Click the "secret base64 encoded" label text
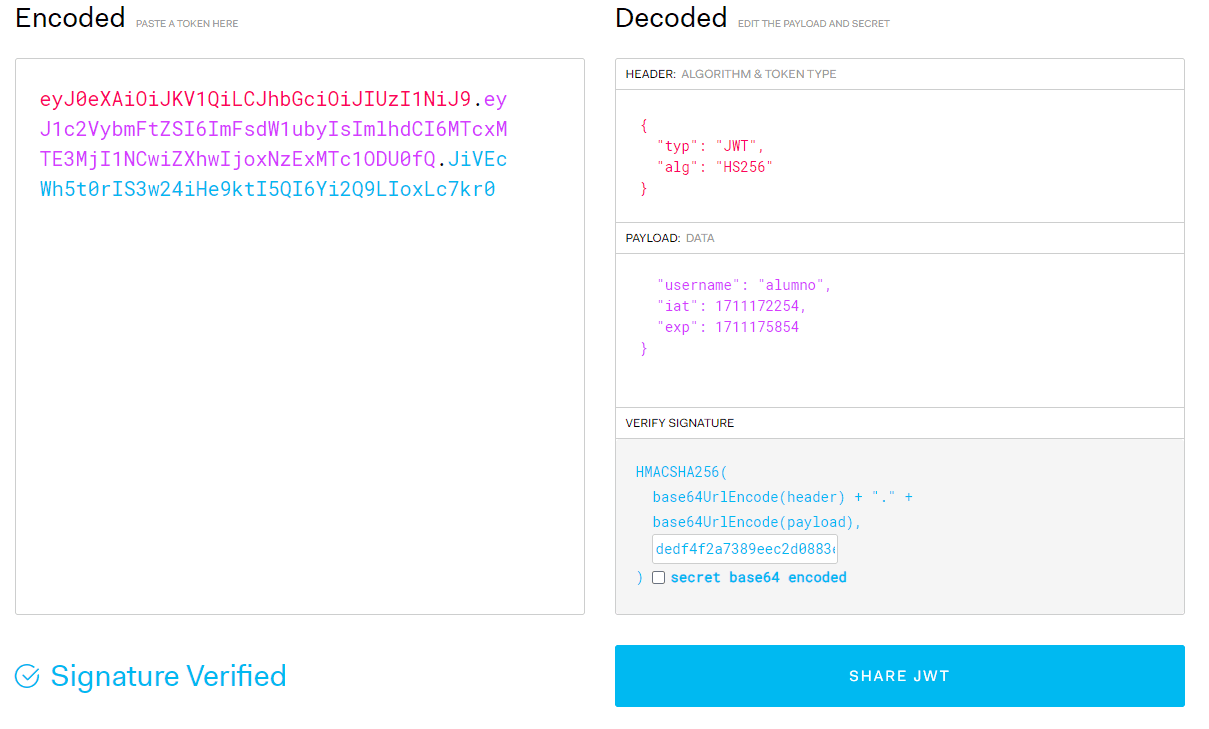This screenshot has height=729, width=1209. pyautogui.click(x=758, y=578)
